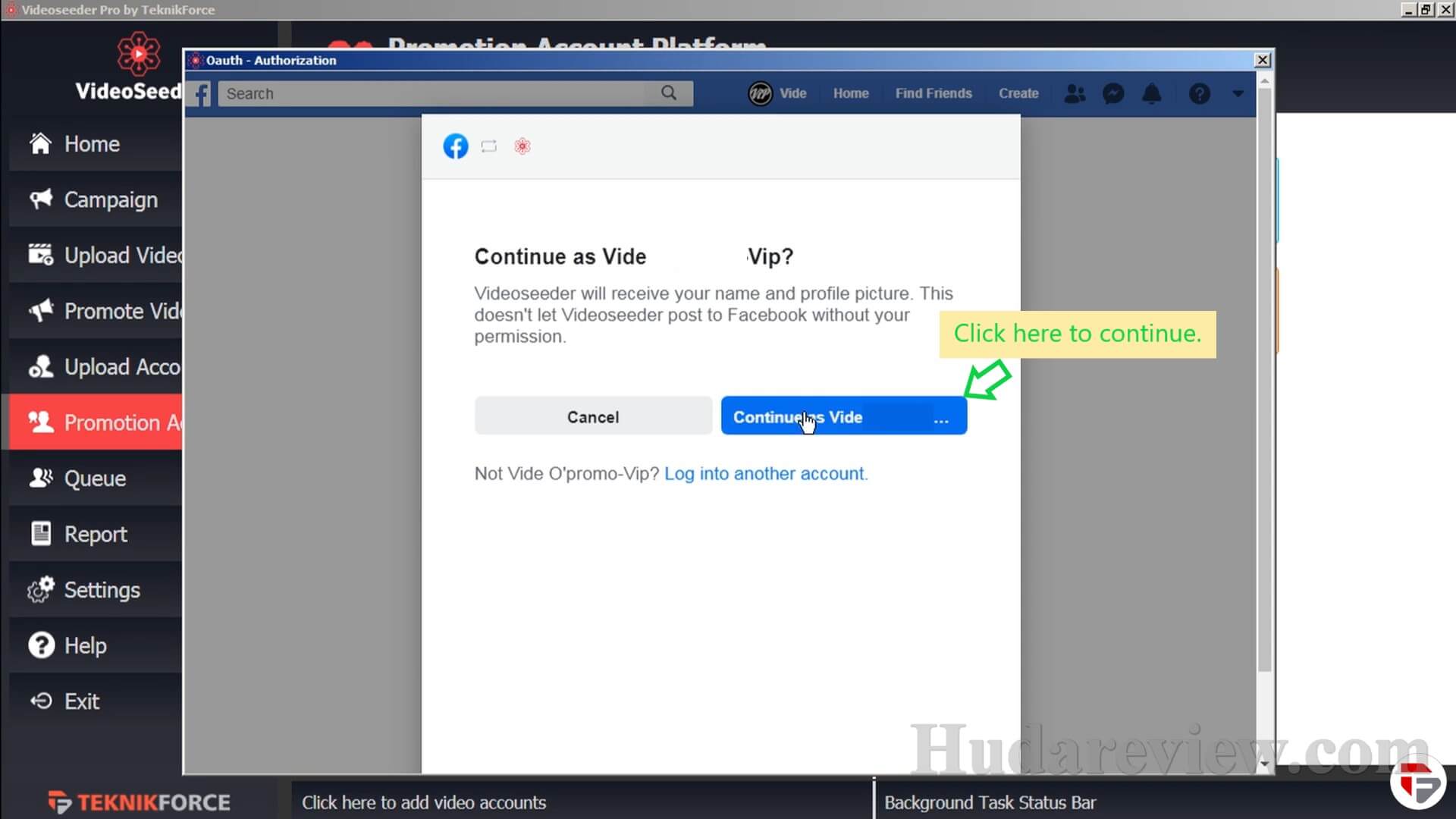The width and height of the screenshot is (1456, 819).
Task: Select the highlighted Promotion Account item
Action: tap(96, 422)
